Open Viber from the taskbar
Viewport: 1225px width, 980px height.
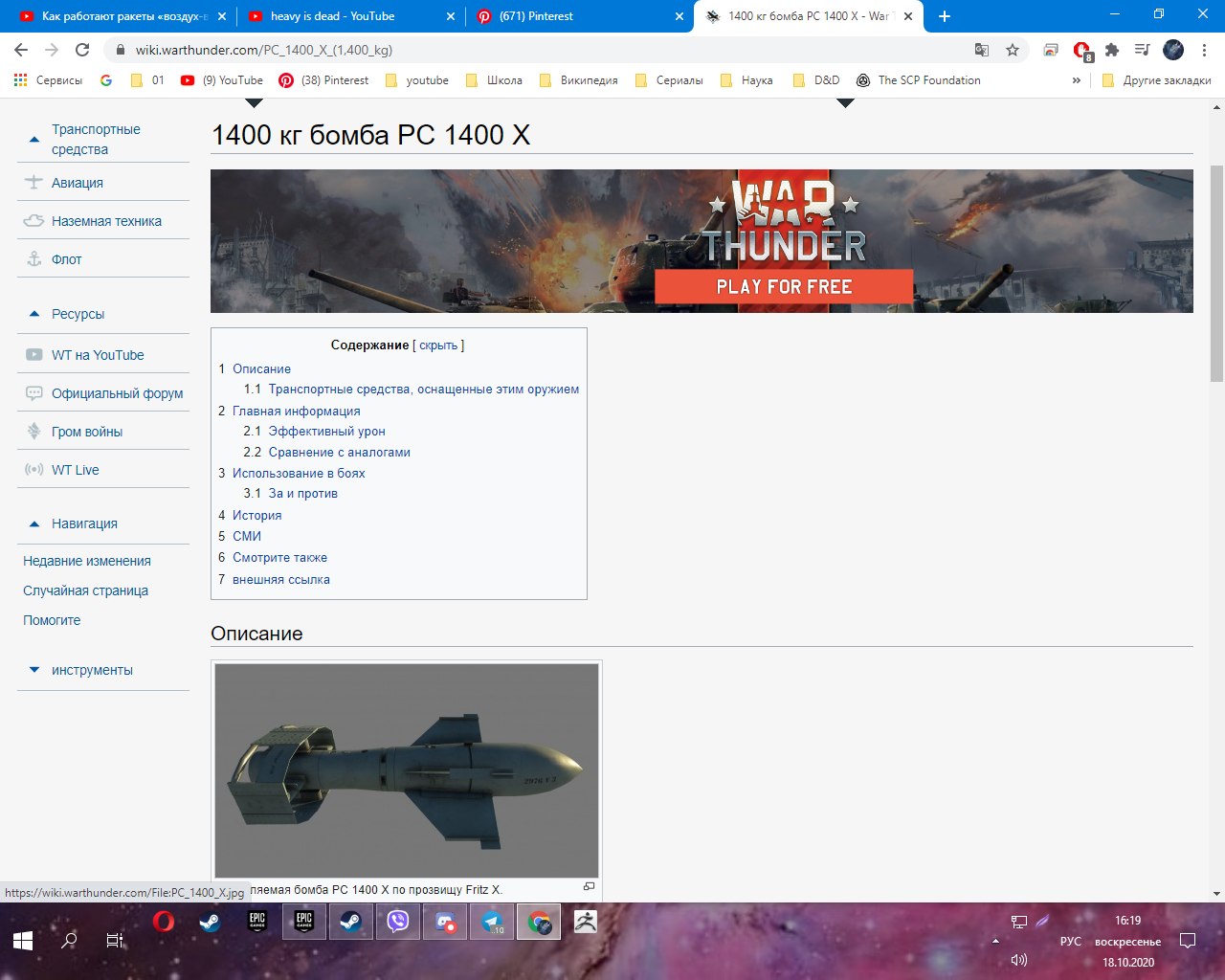tap(398, 923)
